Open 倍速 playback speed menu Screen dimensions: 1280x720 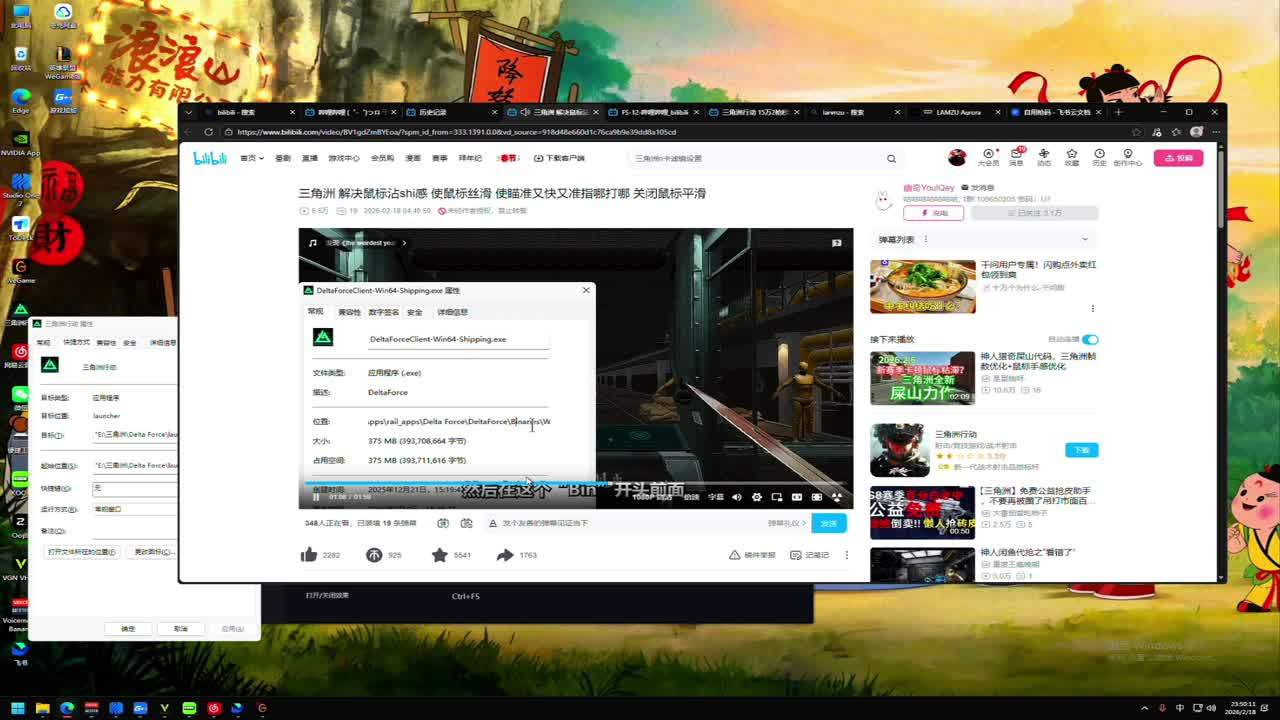[x=691, y=497]
